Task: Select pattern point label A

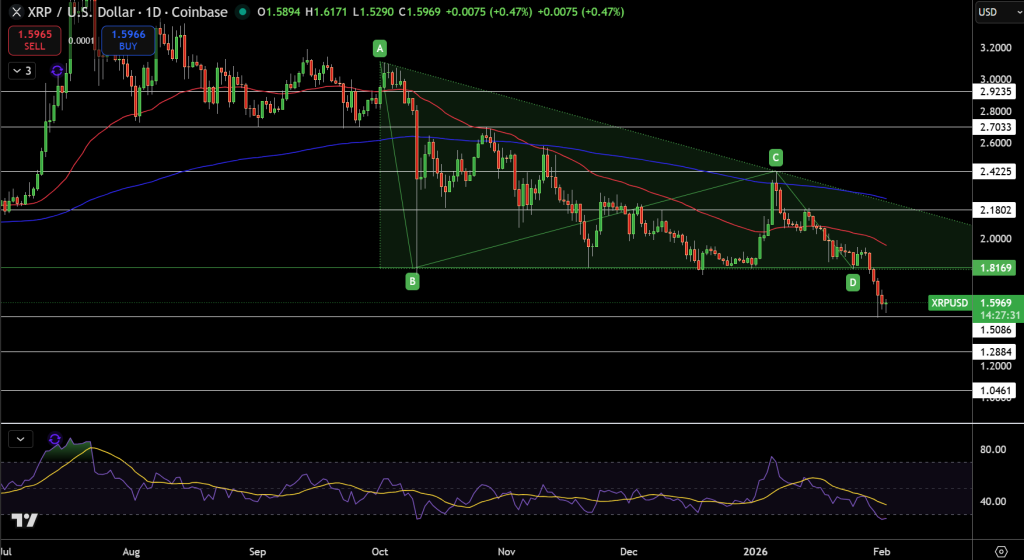Action: click(379, 48)
